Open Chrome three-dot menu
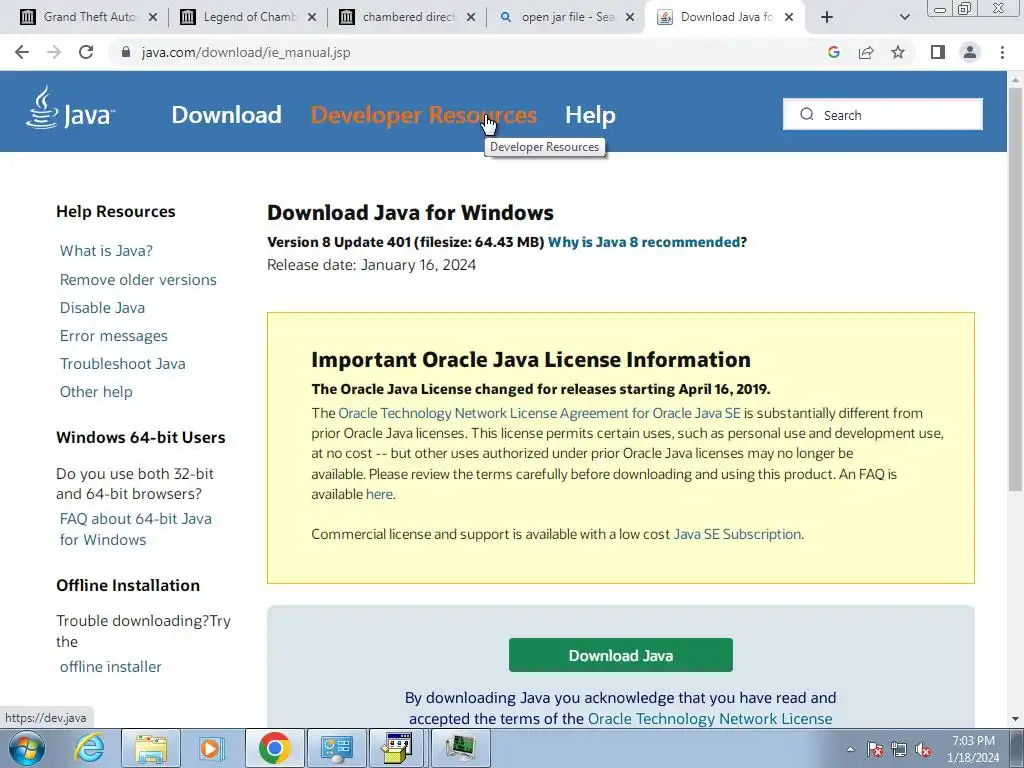 coord(1002,52)
